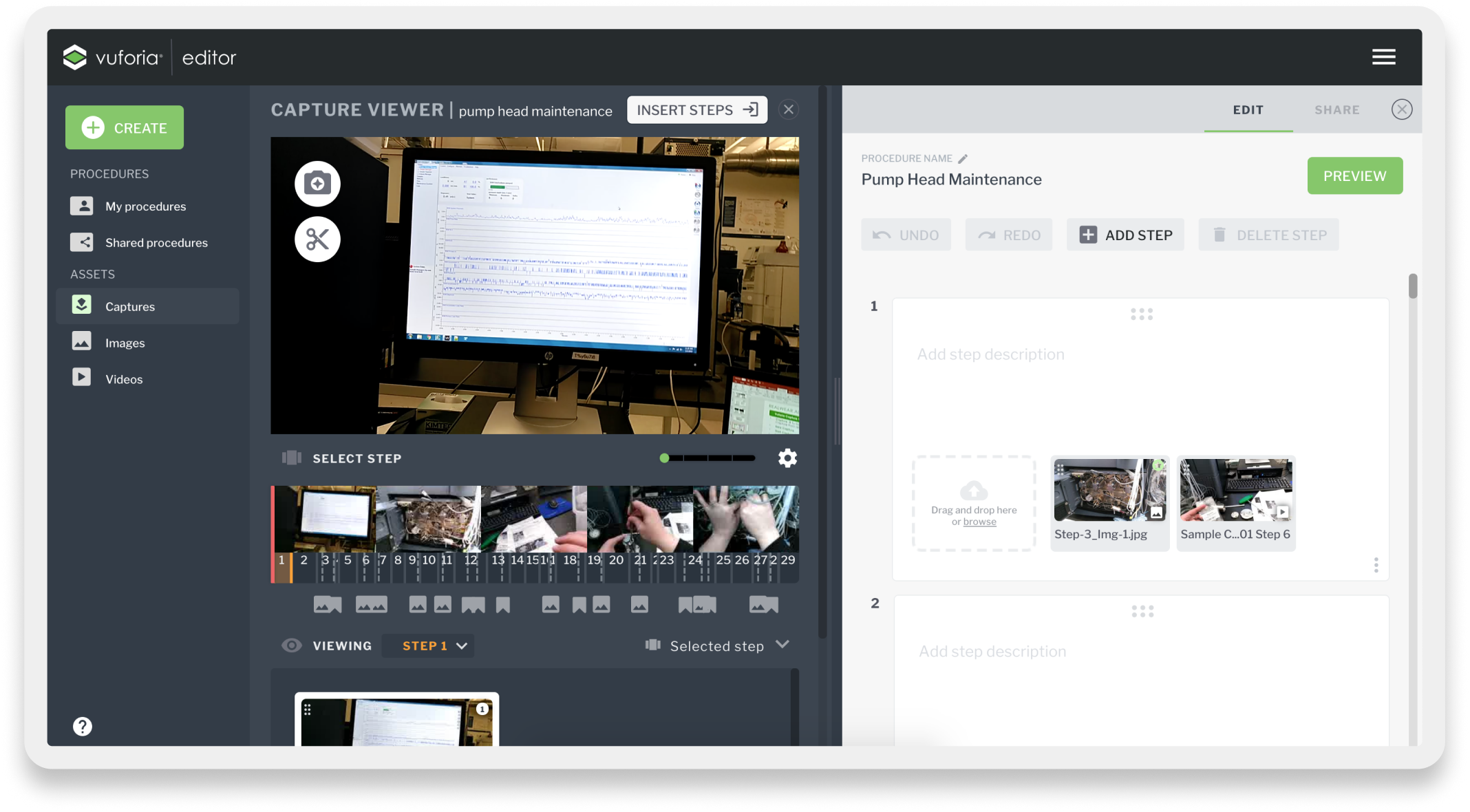Open the Videos assets section
The height and width of the screenshot is (812, 1470).
(x=124, y=379)
